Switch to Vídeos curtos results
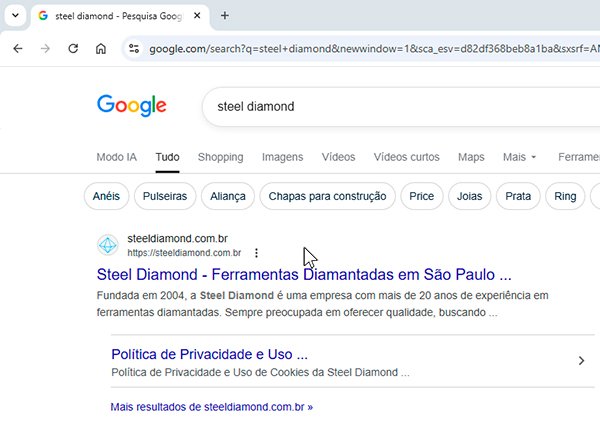Screen dimensions: 600x424 click(x=406, y=157)
